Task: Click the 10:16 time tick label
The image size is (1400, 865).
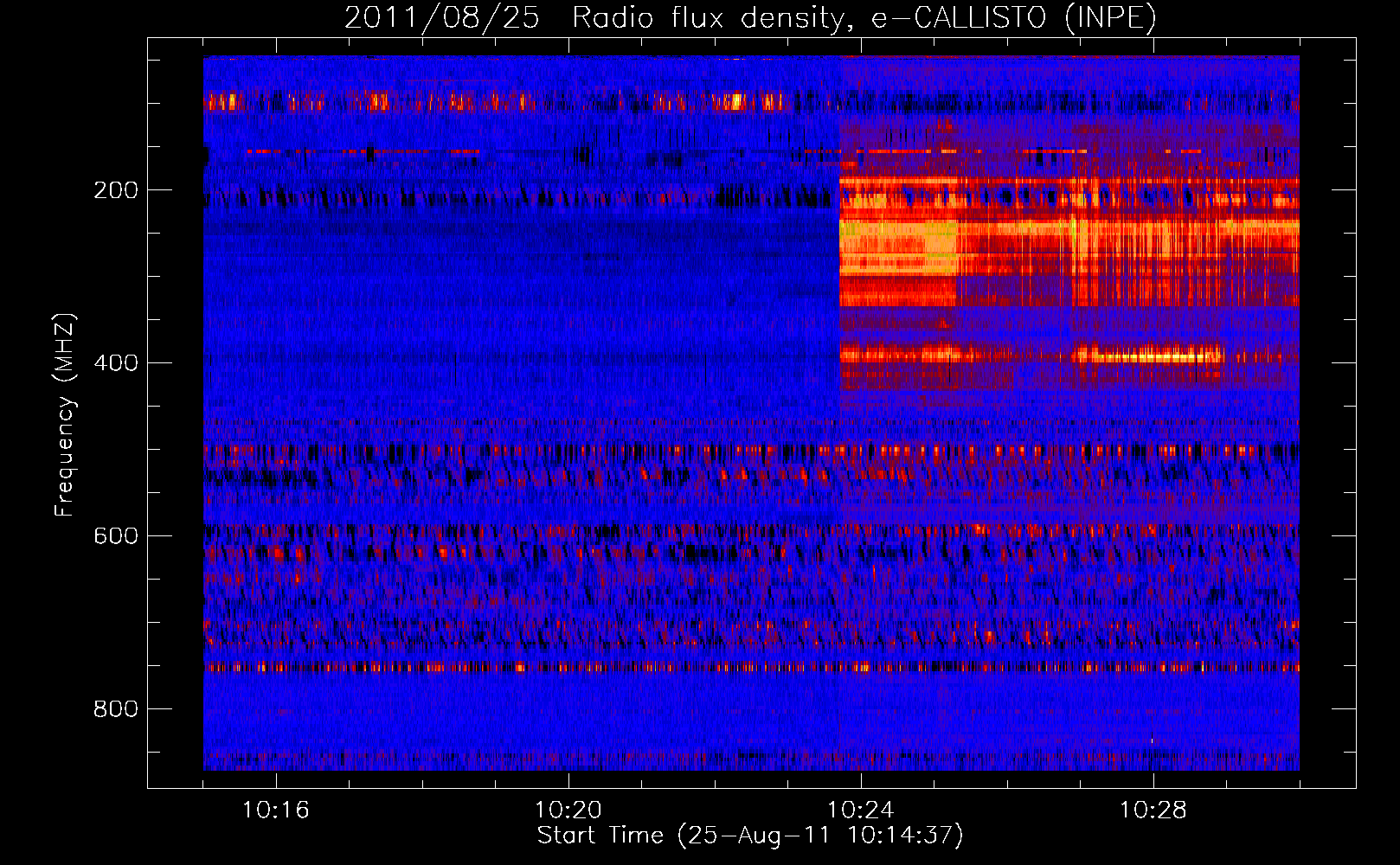Action: click(275, 811)
